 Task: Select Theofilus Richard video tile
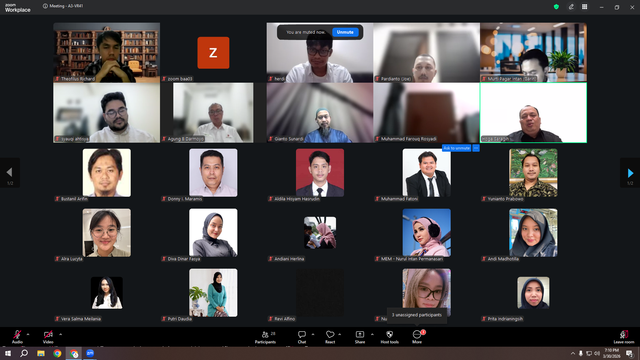tap(107, 53)
